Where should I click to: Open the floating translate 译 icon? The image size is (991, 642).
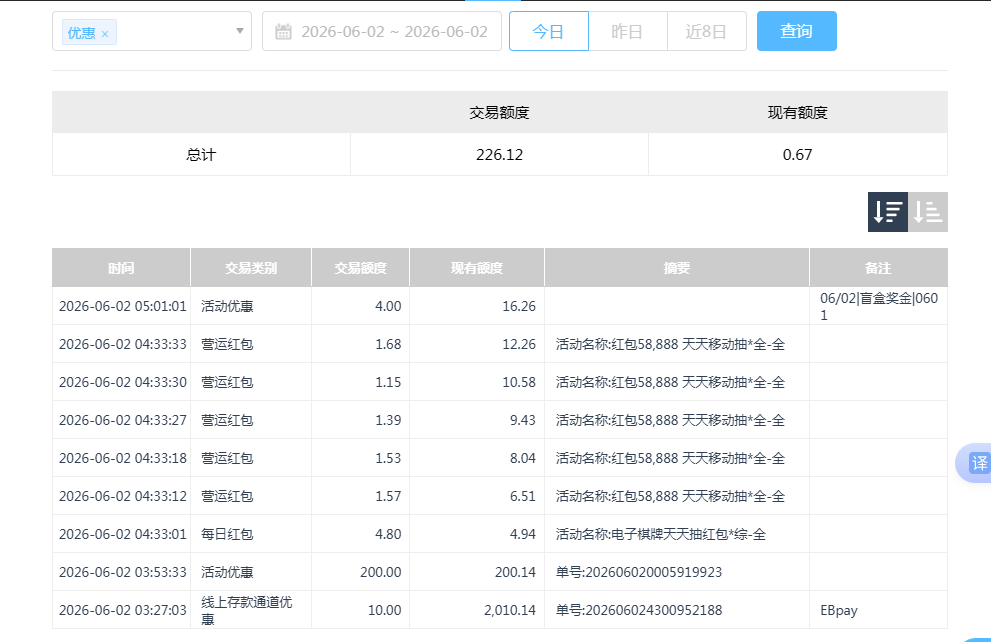978,463
